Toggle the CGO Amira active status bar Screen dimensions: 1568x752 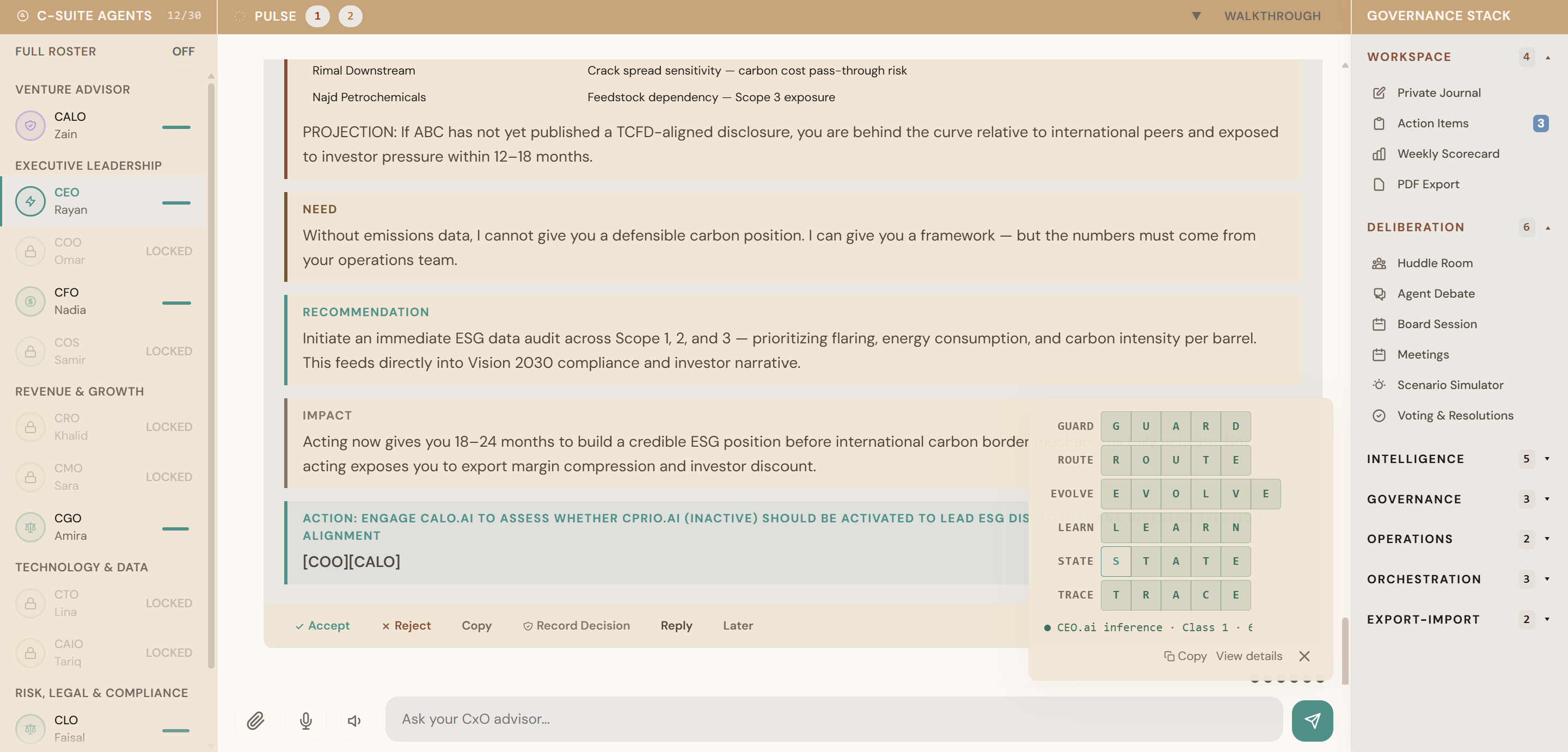pyautogui.click(x=176, y=528)
